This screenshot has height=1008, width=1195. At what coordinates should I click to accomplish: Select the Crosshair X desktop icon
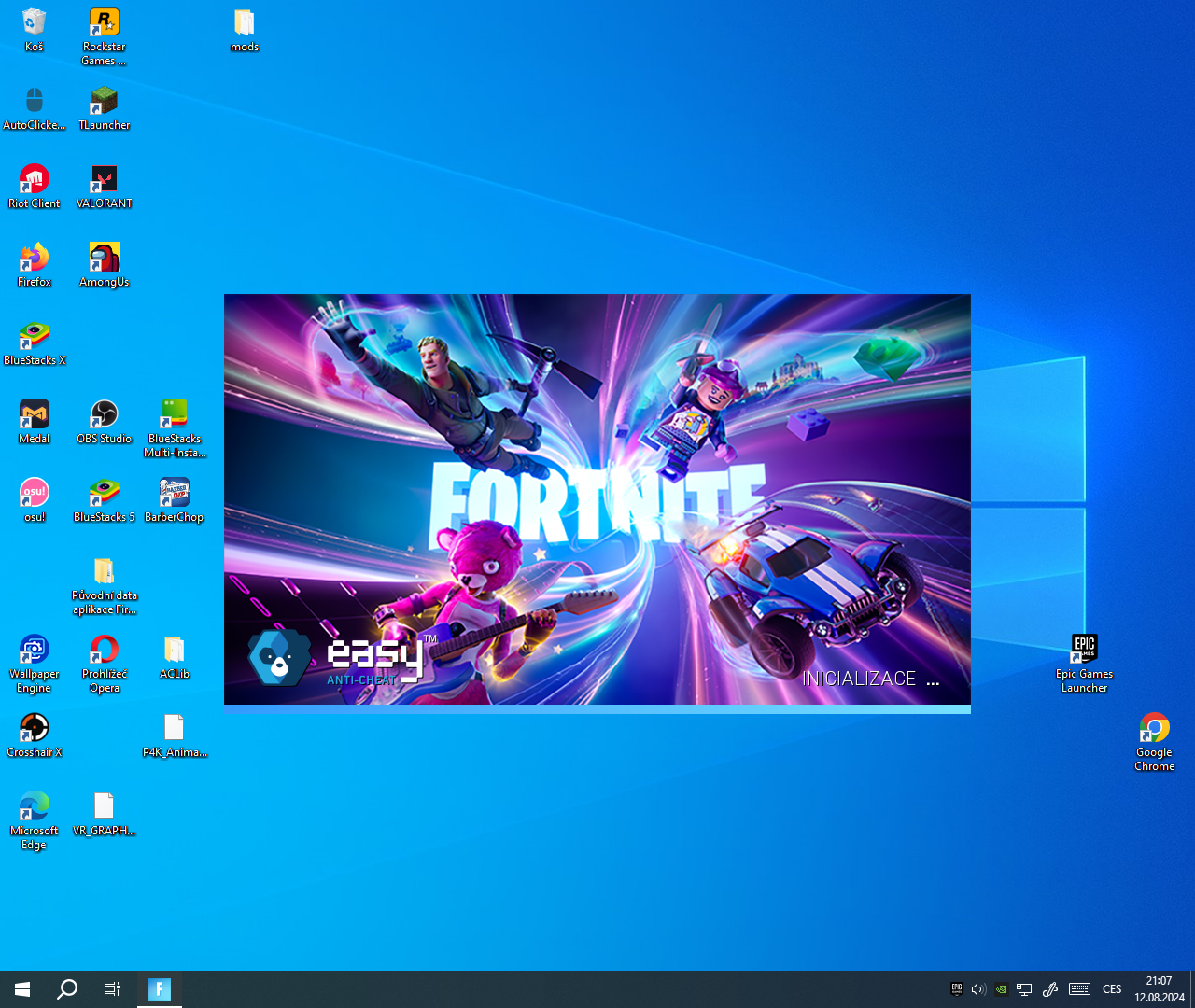pyautogui.click(x=35, y=735)
